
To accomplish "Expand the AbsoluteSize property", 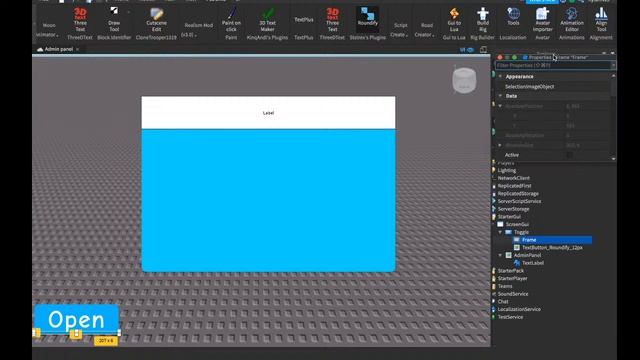I will tap(500, 145).
